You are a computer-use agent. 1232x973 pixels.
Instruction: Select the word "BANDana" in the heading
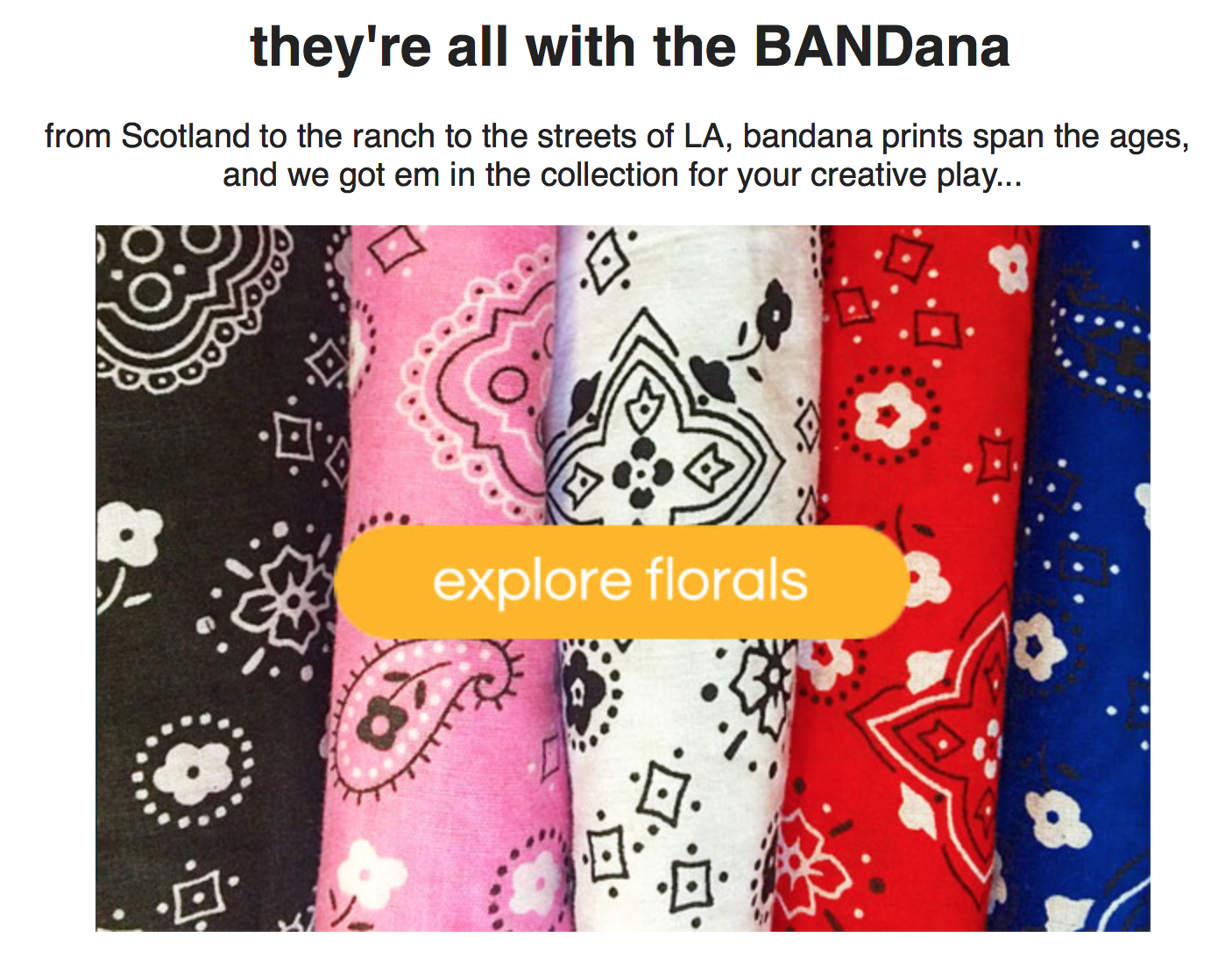882,46
